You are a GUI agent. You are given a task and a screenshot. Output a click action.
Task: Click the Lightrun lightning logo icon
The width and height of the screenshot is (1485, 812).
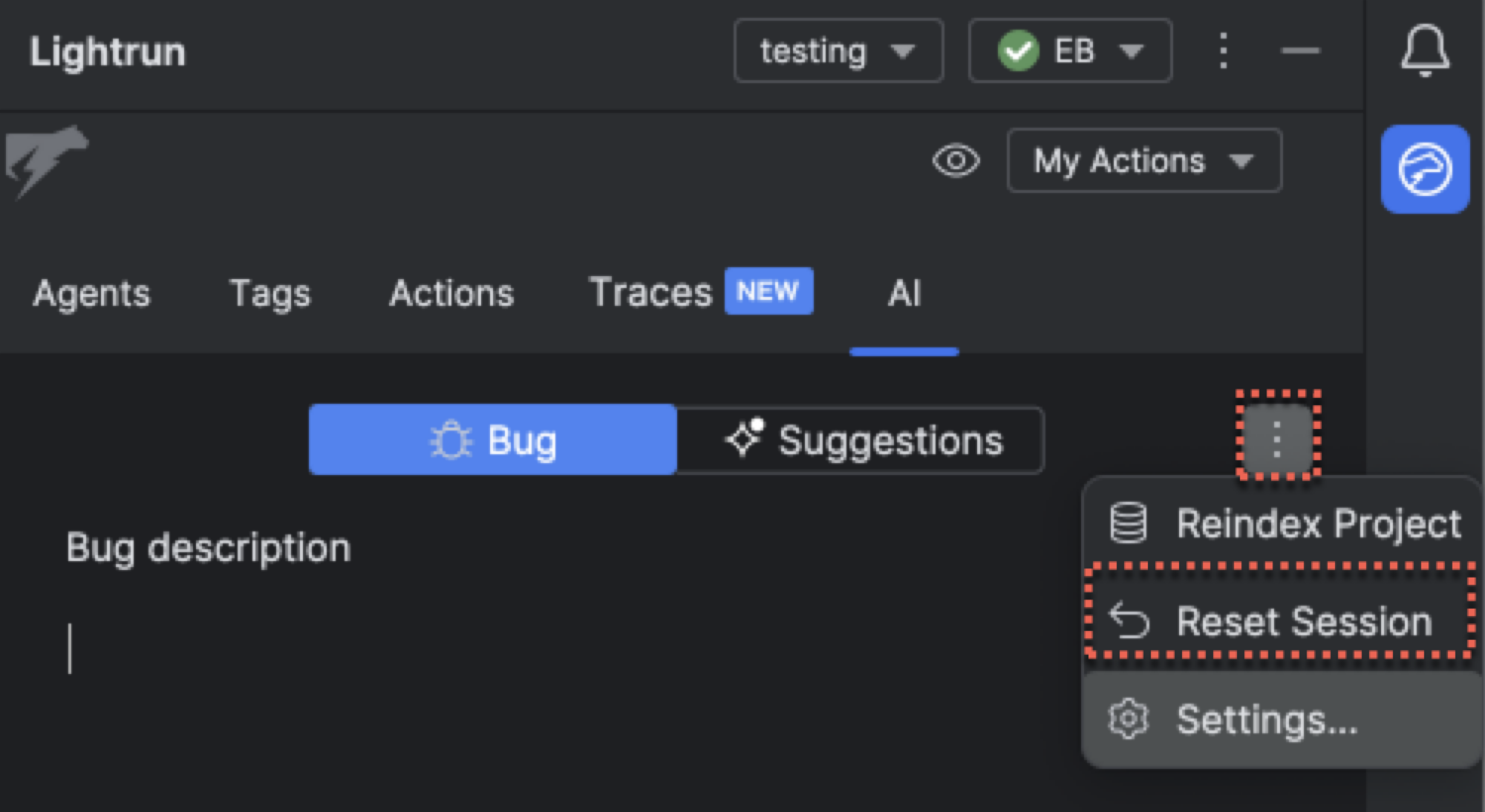(45, 161)
